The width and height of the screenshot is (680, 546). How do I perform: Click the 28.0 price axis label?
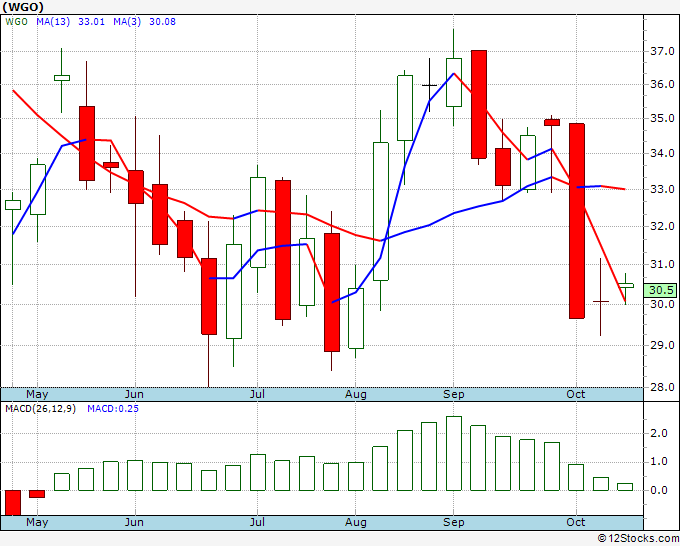coord(662,387)
